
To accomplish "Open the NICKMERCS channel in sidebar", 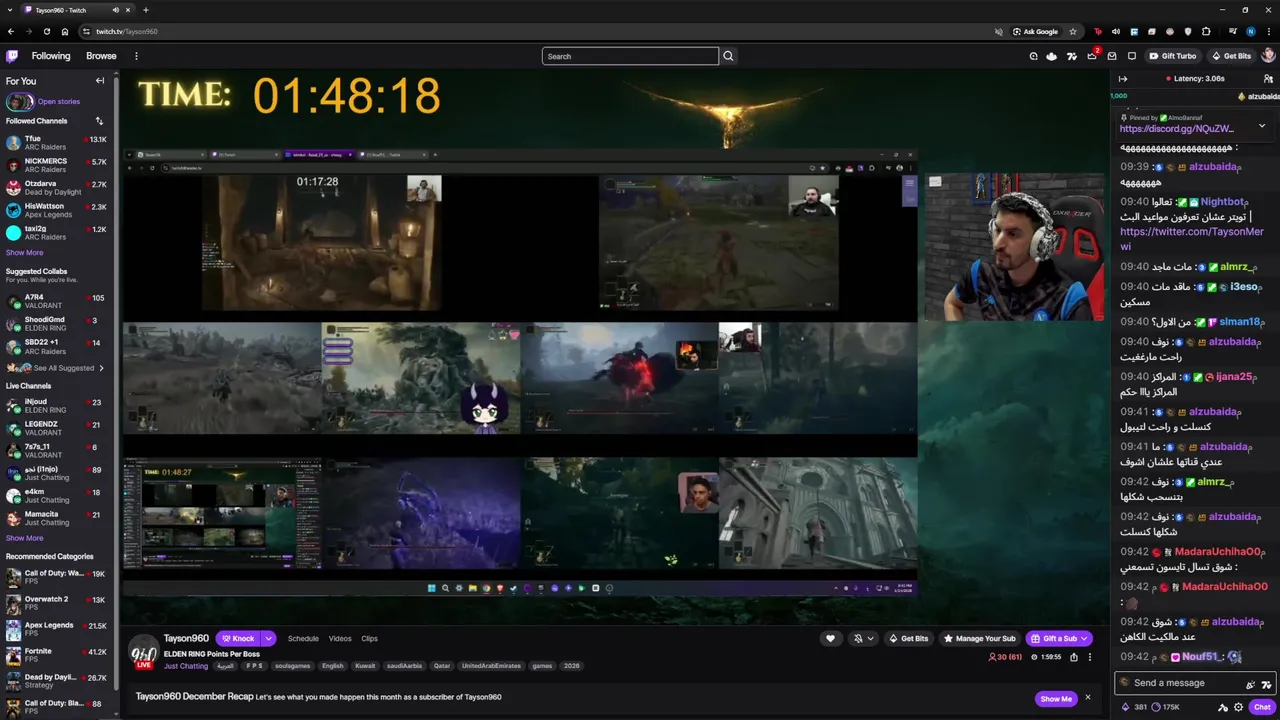I will 57,165.
